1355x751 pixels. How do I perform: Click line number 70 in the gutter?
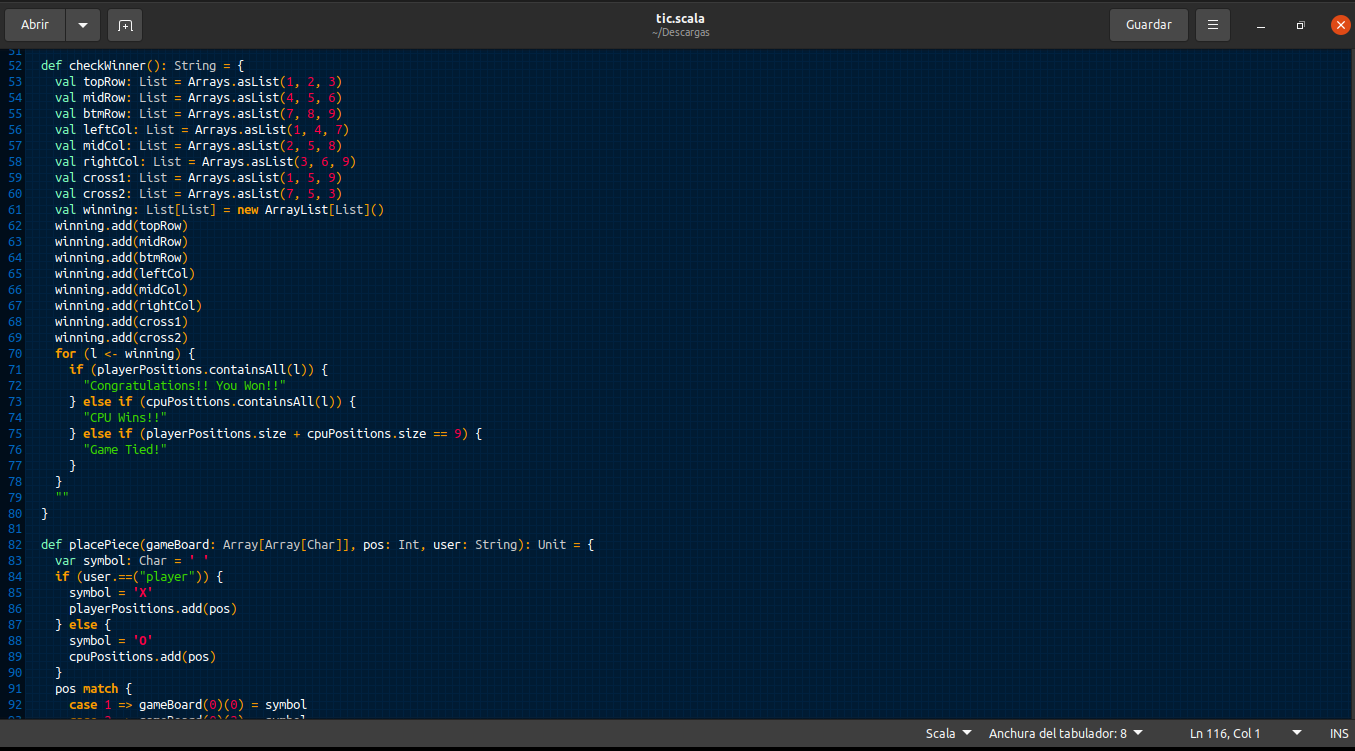point(15,354)
